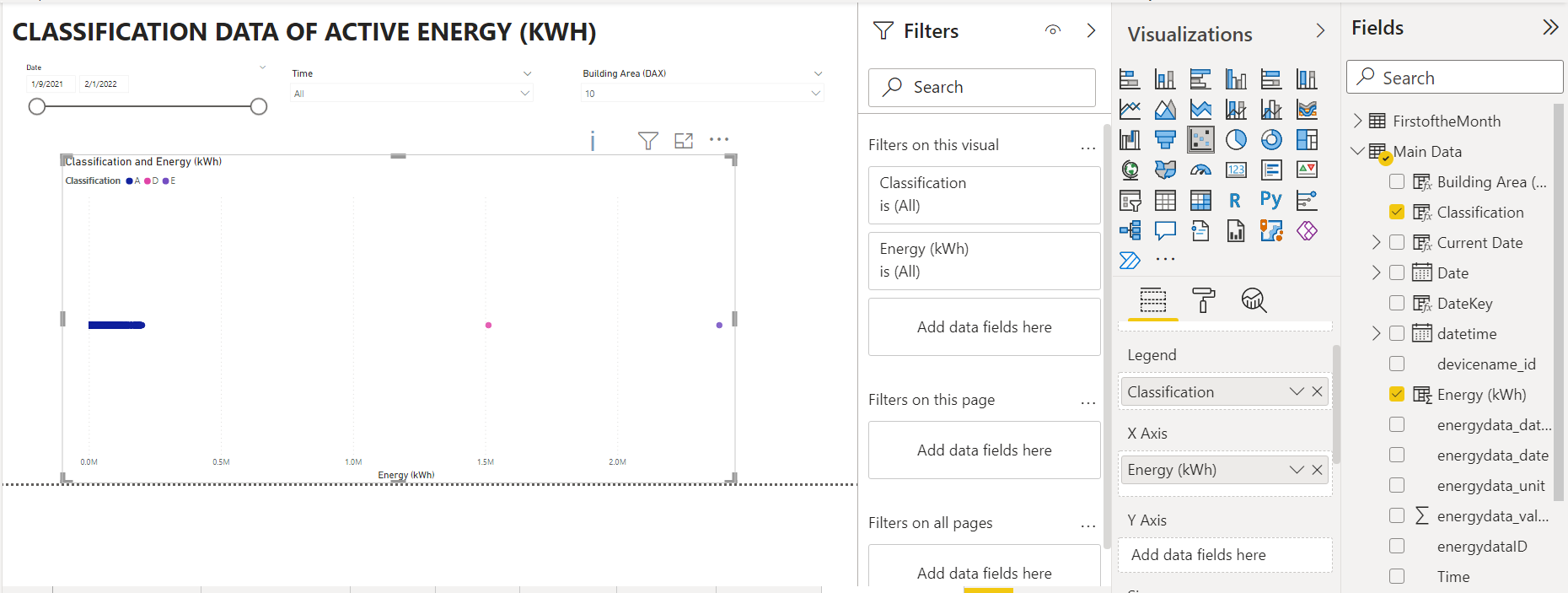
Task: Select the Filled map visual
Action: tap(1165, 170)
